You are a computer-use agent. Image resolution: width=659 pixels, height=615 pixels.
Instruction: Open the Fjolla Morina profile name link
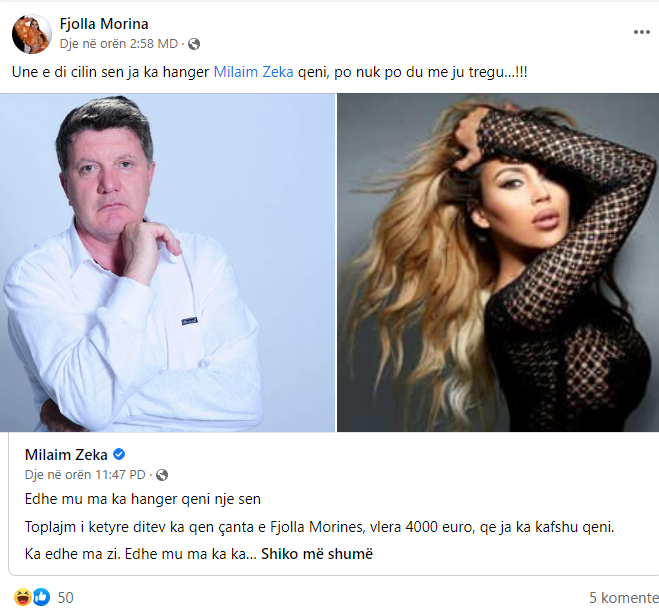point(104,24)
